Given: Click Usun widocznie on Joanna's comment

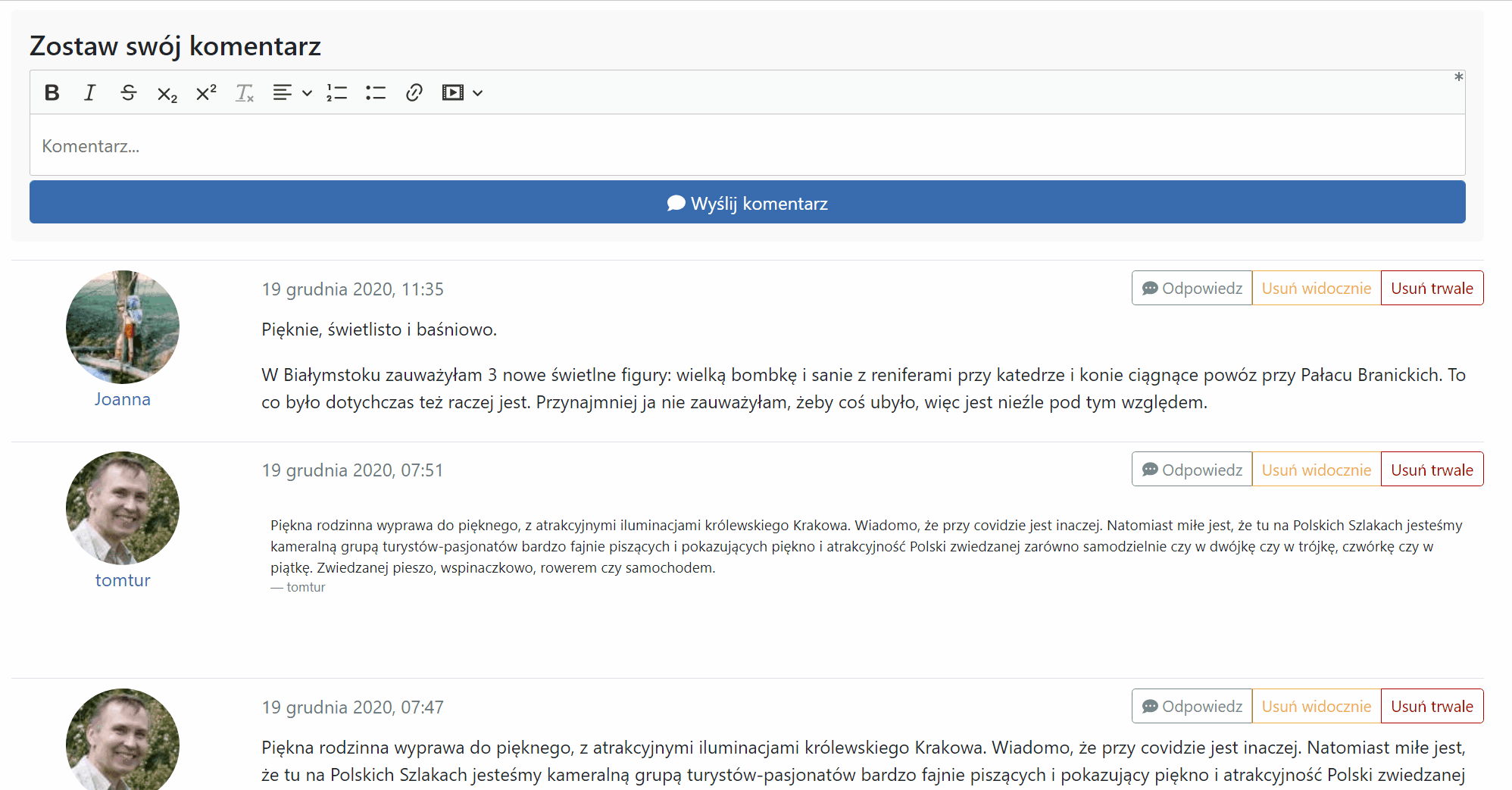Looking at the screenshot, I should point(1317,288).
